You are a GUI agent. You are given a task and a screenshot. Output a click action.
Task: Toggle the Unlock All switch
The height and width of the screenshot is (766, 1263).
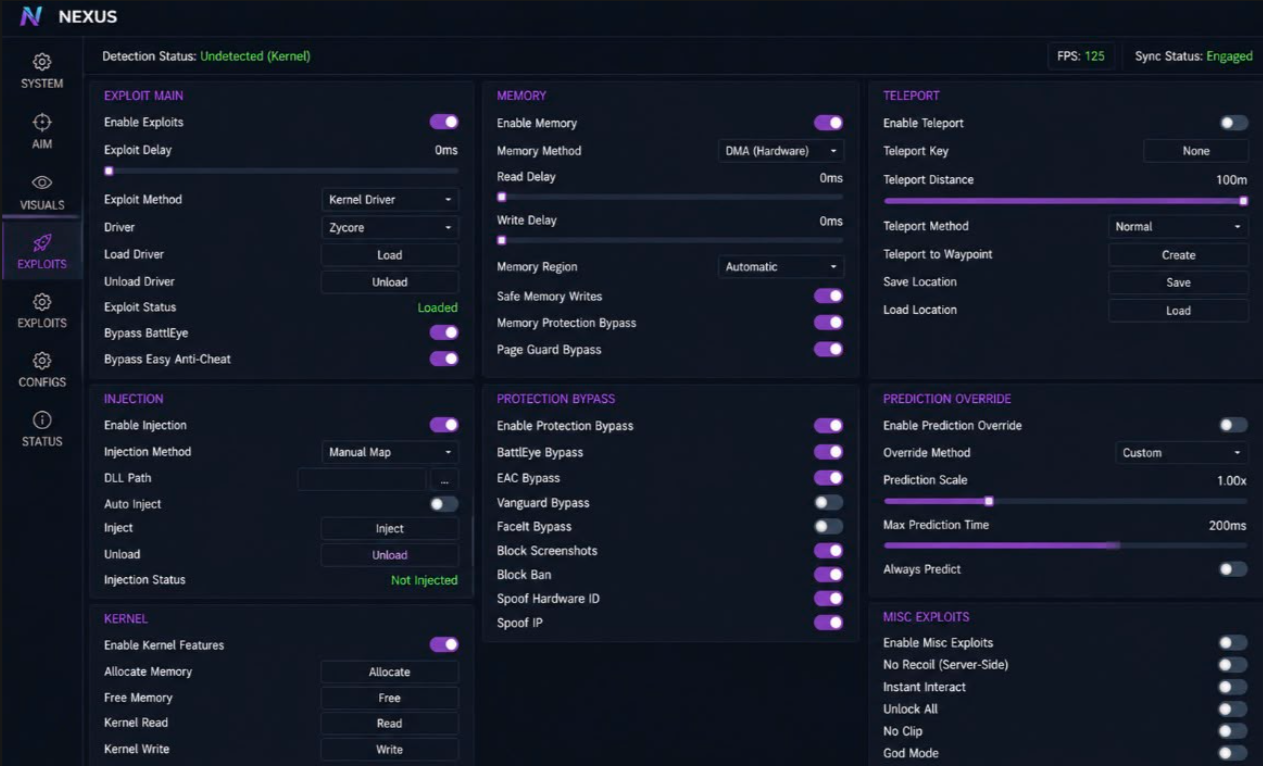point(1233,709)
